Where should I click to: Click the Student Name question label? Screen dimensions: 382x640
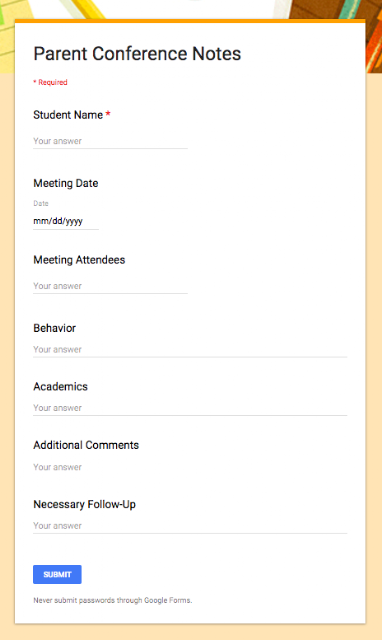(x=68, y=115)
